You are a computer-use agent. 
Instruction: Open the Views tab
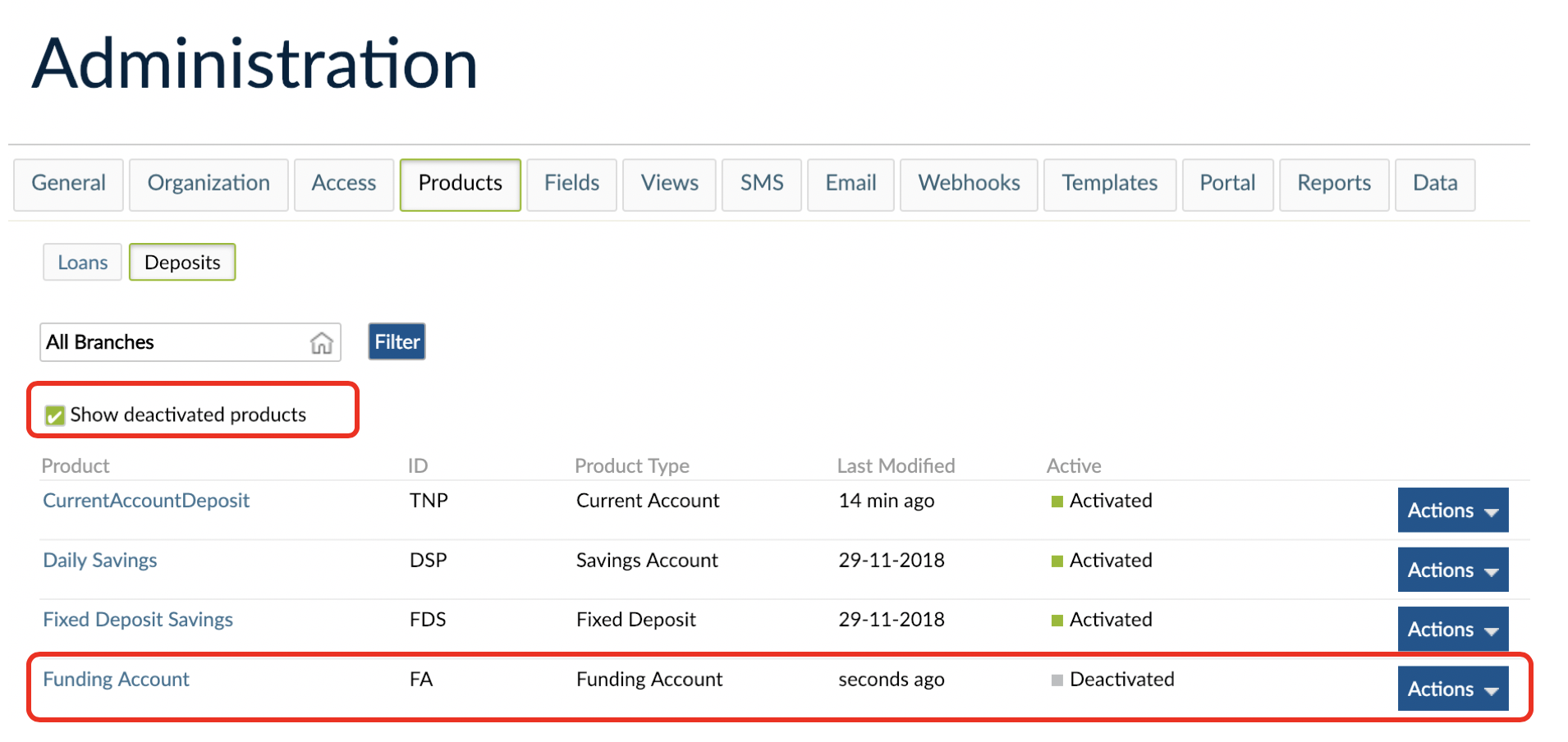[x=669, y=184]
